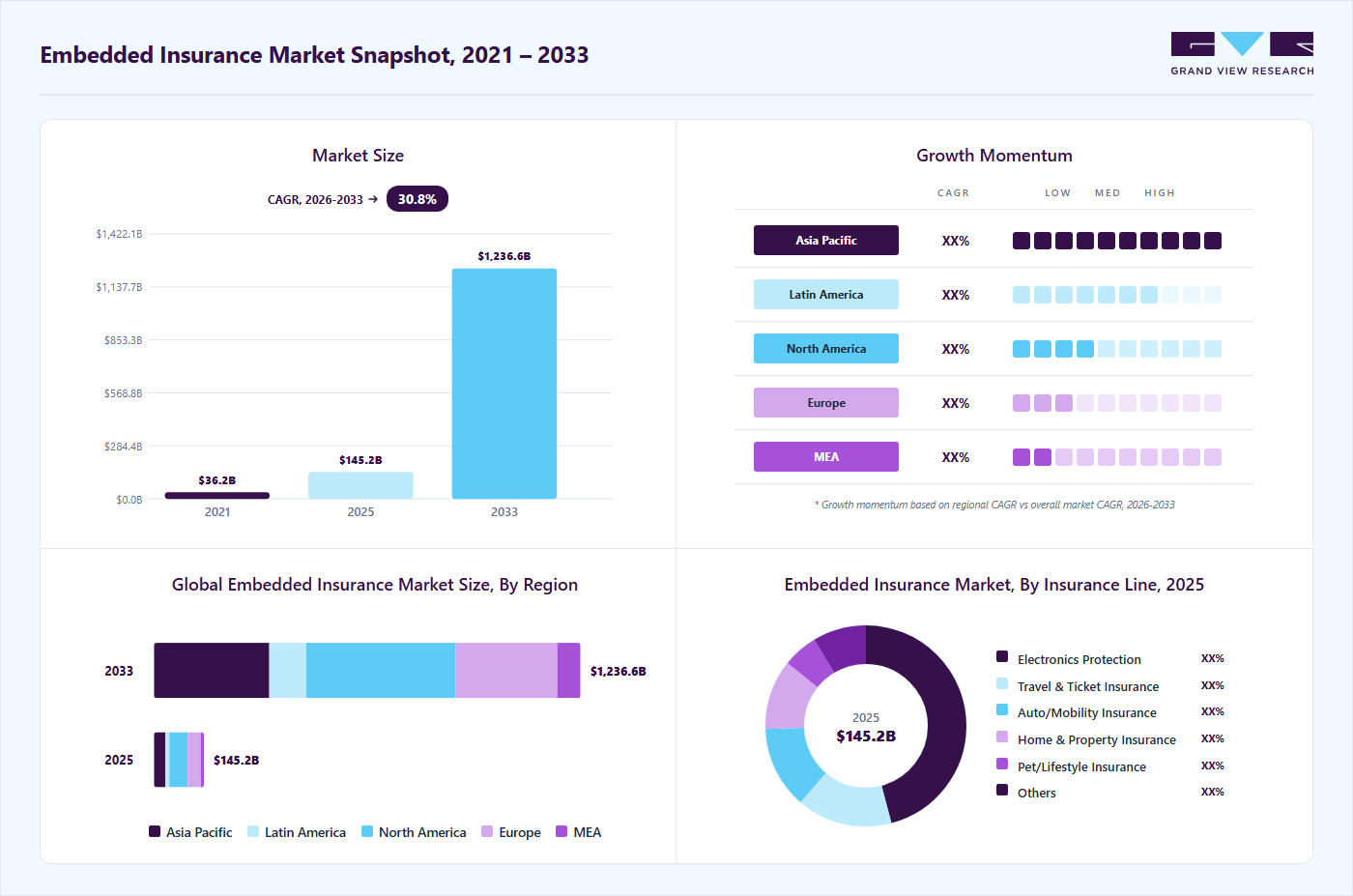Click the Market Size heading
Viewport: 1353px width, 896px height.
358,156
